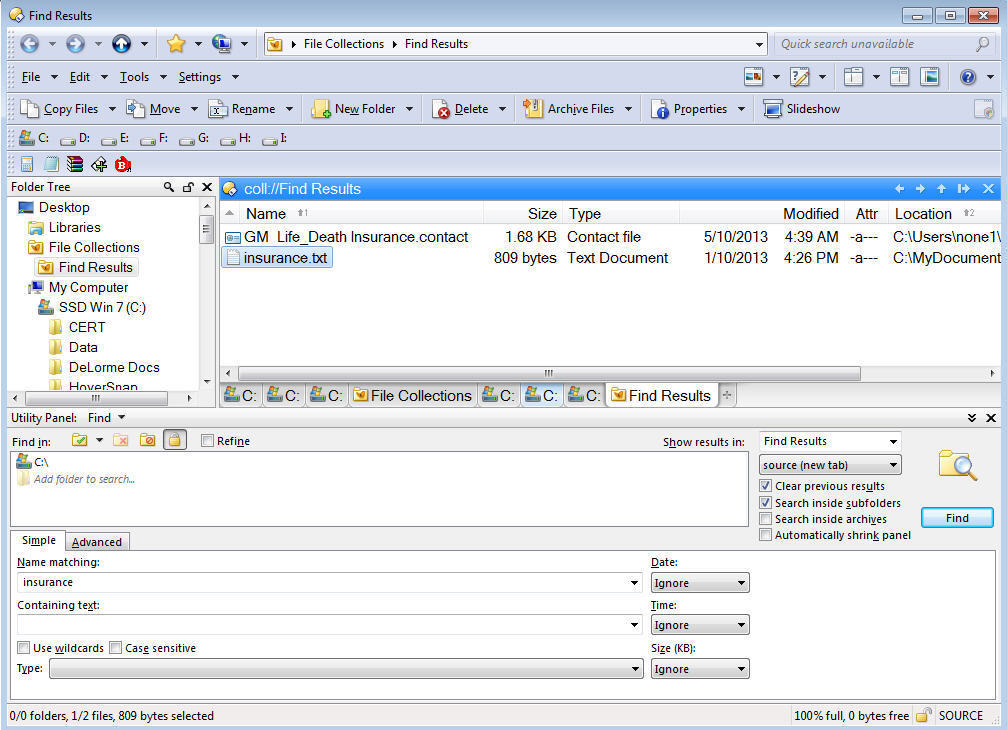The width and height of the screenshot is (1007, 730).
Task: Open the Time Ignore dropdown
Action: (x=700, y=625)
